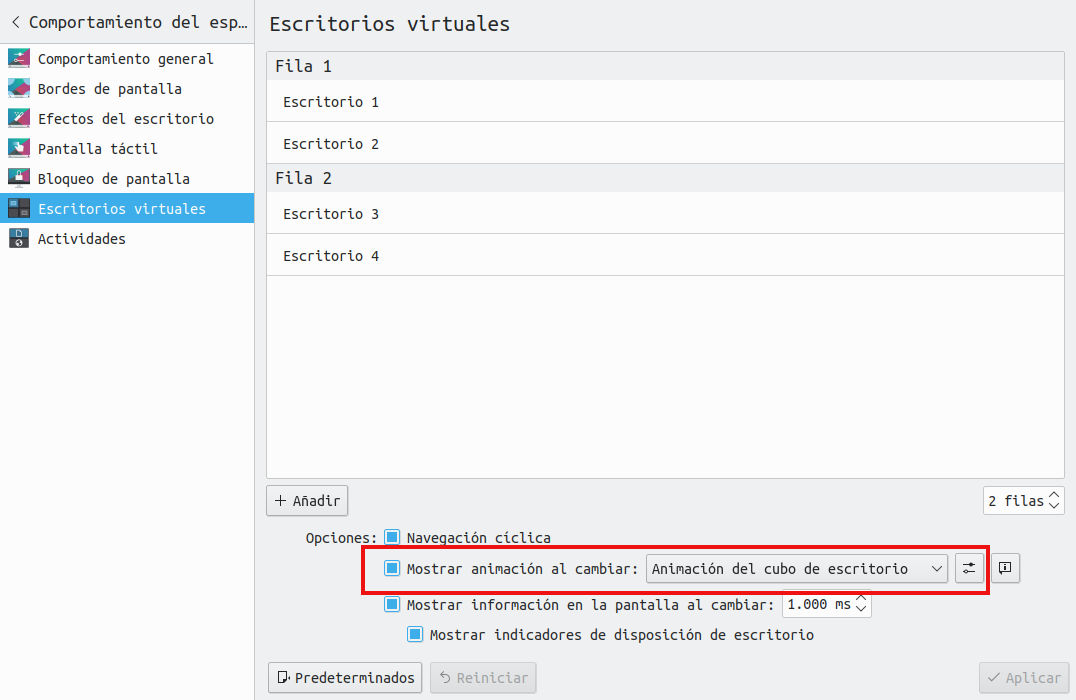Click inside the 1.000 ms input field

819,604
